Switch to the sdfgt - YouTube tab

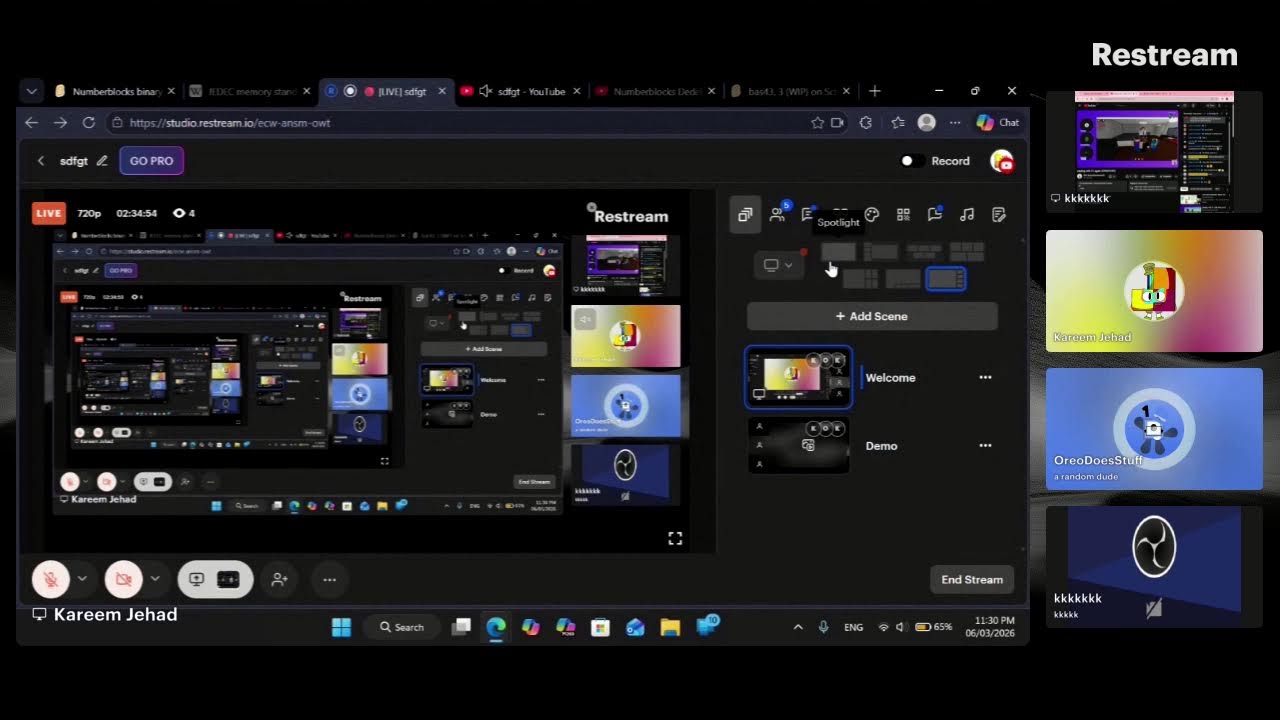click(522, 91)
